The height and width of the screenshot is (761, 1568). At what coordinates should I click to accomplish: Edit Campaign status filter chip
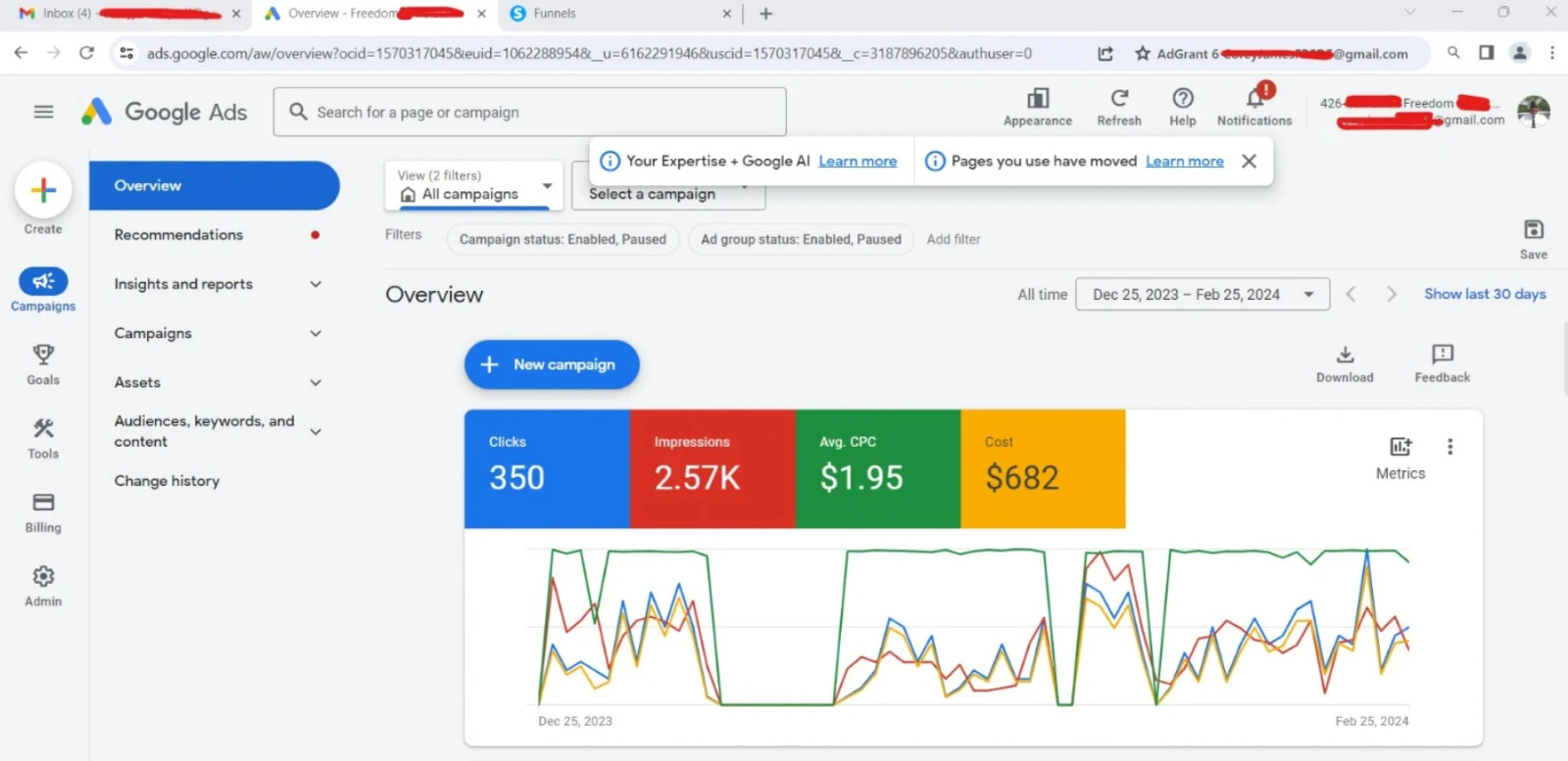(563, 239)
